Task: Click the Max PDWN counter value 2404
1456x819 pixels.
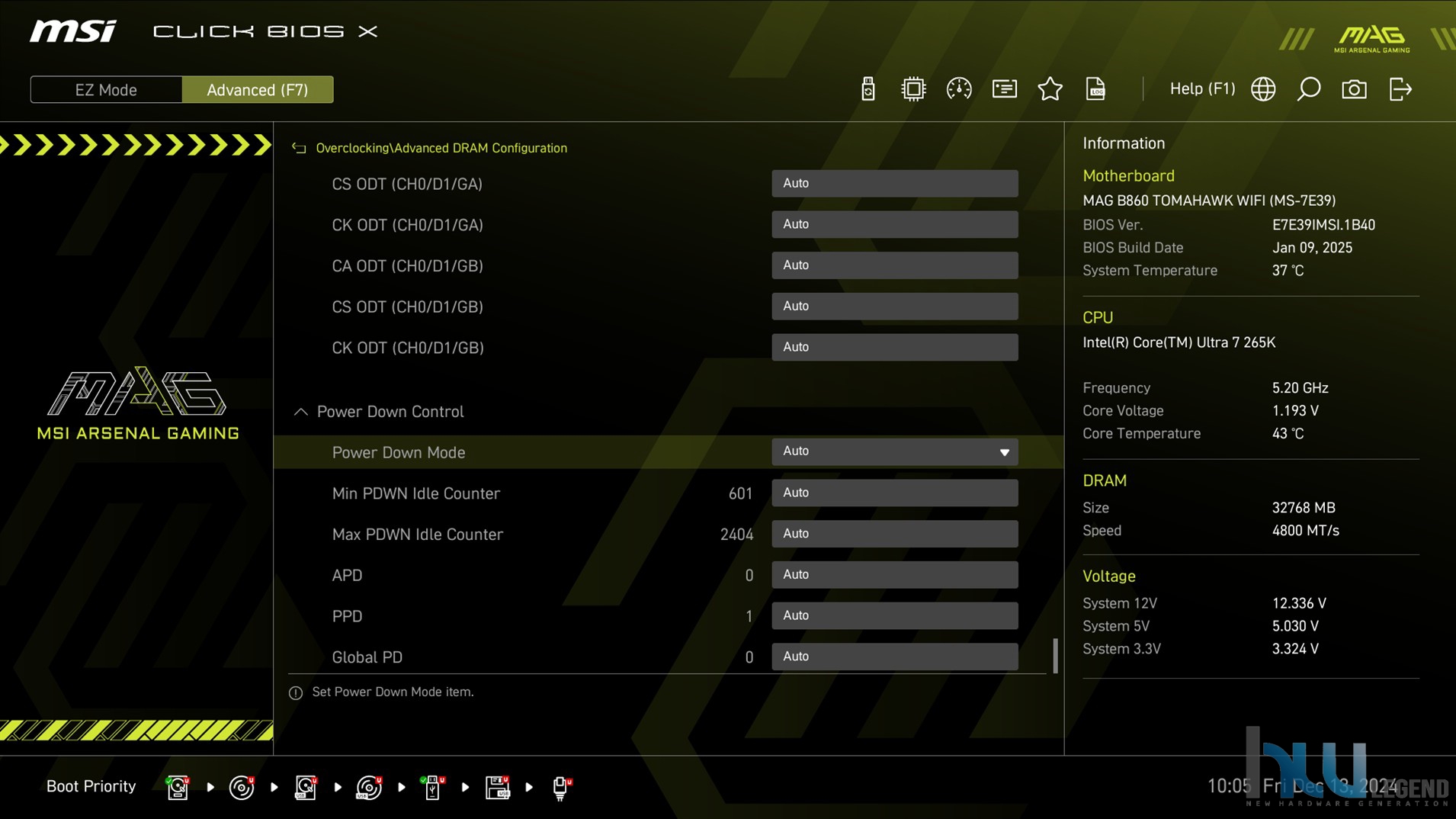Action: tap(736, 535)
